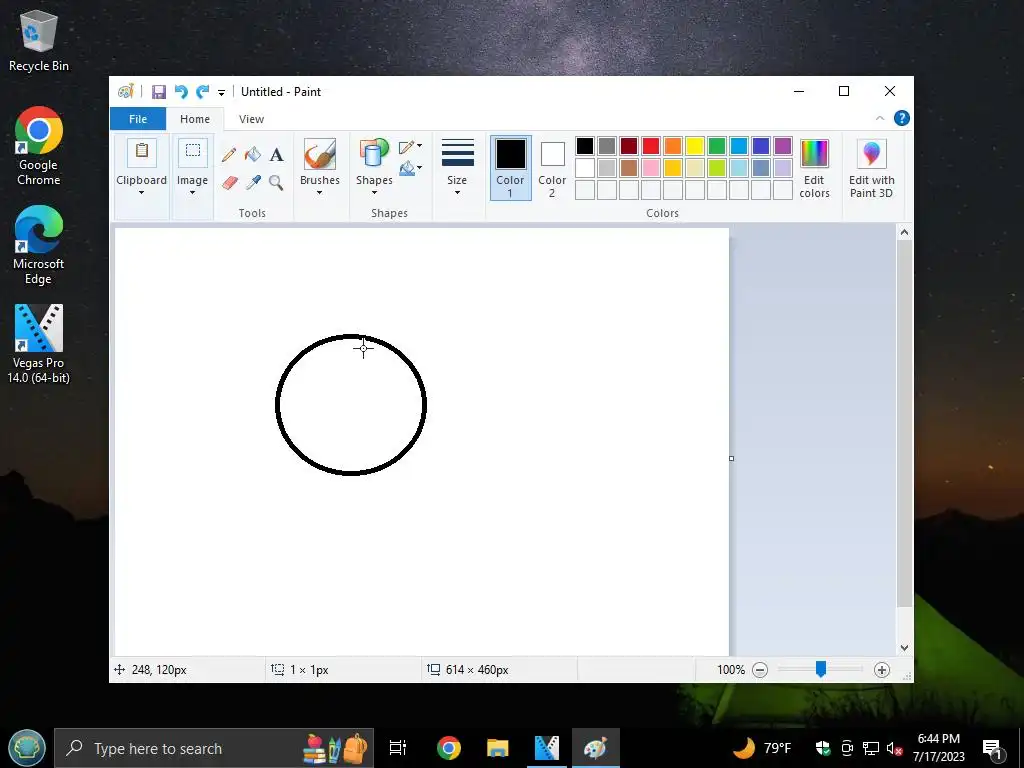
Task: Open Edit colors dialog
Action: [814, 168]
